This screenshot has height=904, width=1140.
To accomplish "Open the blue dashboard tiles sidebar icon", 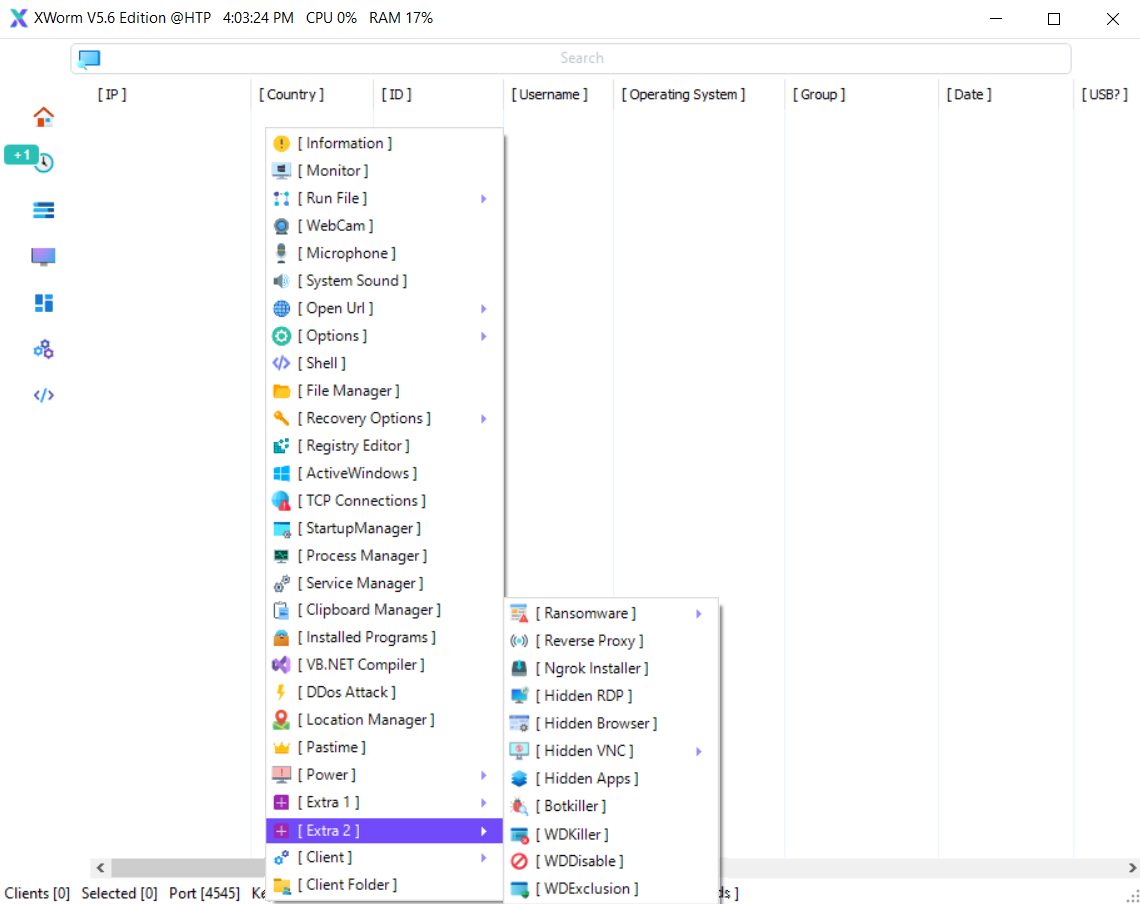I will pyautogui.click(x=44, y=303).
